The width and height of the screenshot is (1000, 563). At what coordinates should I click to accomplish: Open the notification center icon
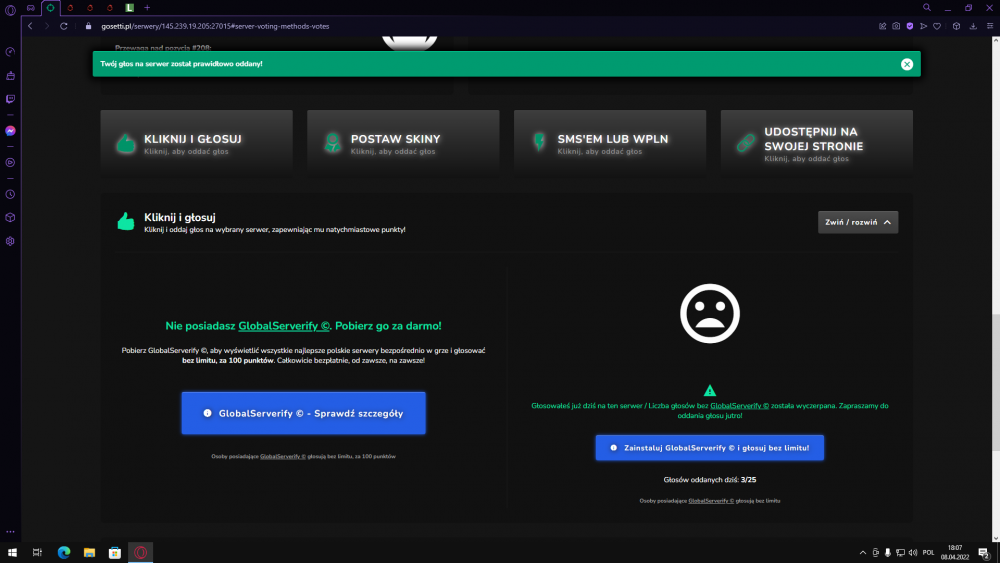point(985,553)
